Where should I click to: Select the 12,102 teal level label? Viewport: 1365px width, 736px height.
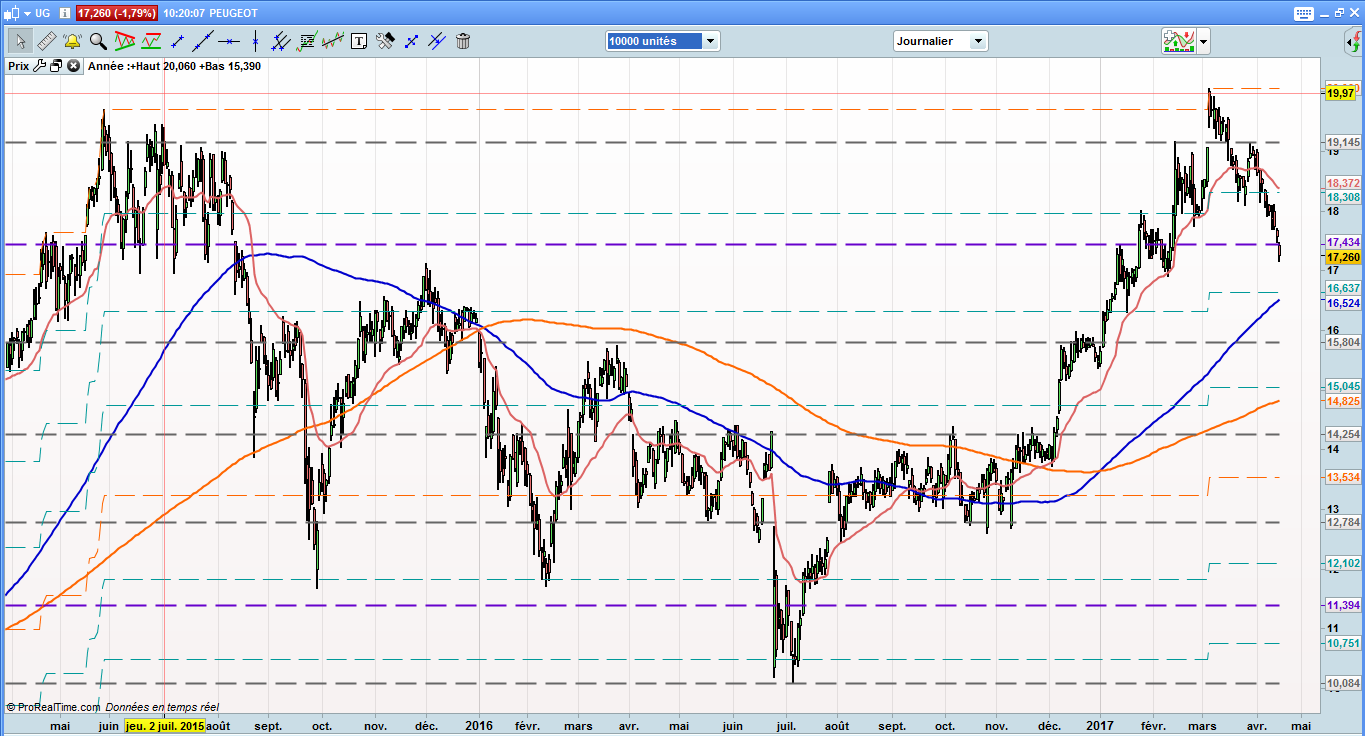pyautogui.click(x=1343, y=564)
